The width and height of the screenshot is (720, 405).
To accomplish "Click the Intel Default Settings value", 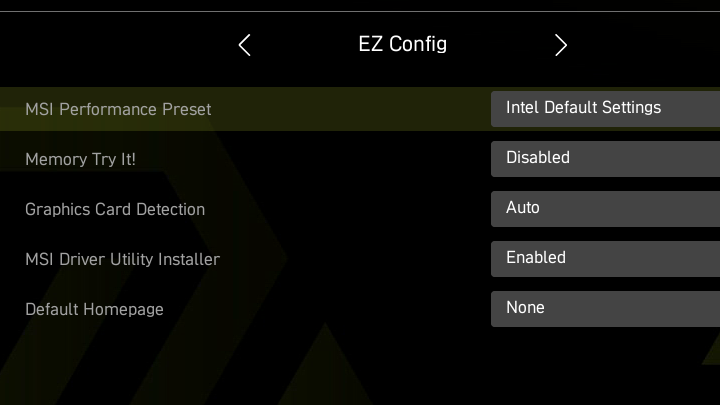I will 583,108.
